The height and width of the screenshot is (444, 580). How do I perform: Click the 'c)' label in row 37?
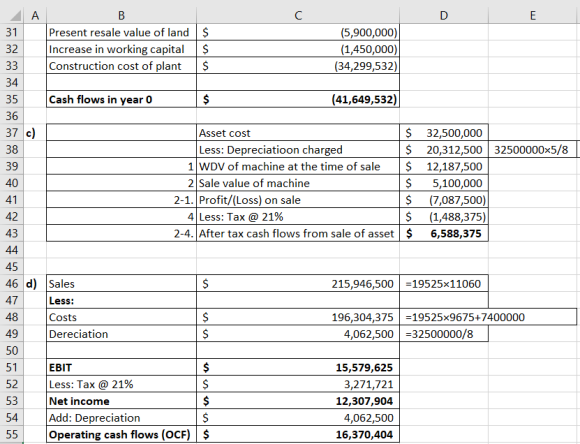[x=31, y=133]
